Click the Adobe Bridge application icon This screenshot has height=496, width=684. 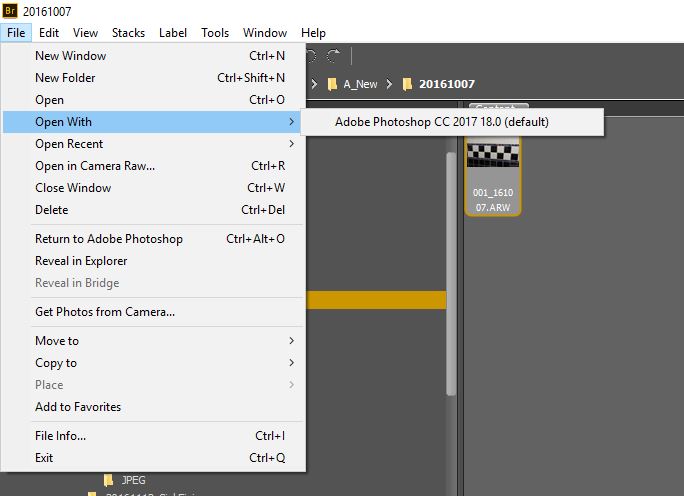pos(10,10)
